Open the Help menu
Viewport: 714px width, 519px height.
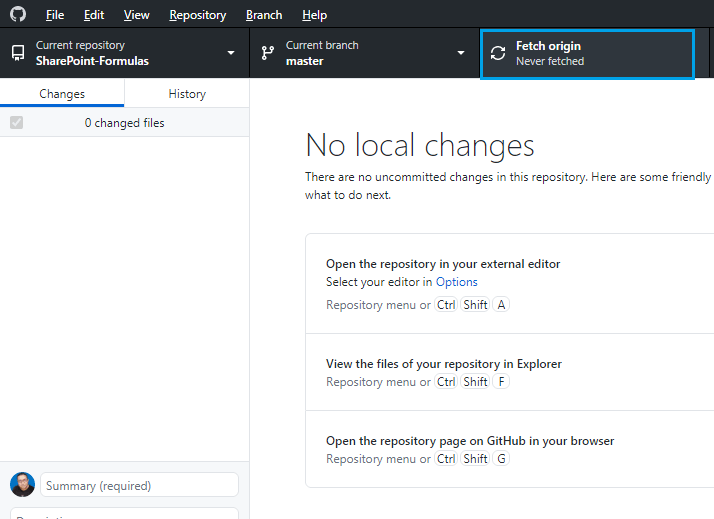(x=314, y=15)
